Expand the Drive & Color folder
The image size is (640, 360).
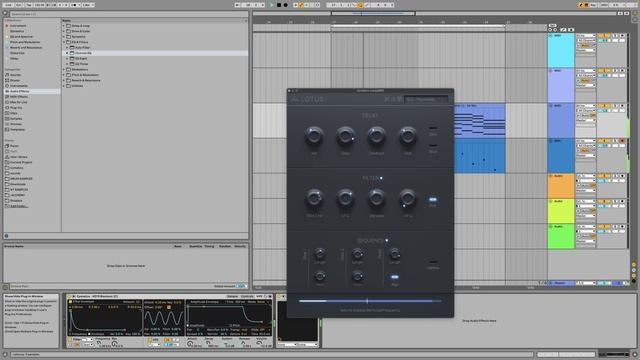(64, 31)
